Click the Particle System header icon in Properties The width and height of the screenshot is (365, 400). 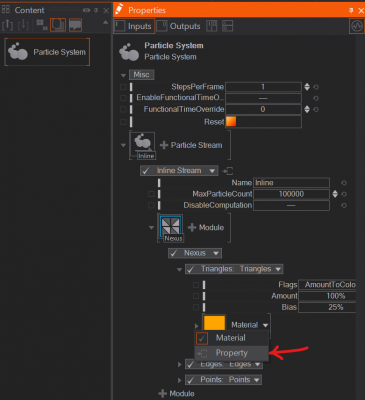pyautogui.click(x=129, y=52)
